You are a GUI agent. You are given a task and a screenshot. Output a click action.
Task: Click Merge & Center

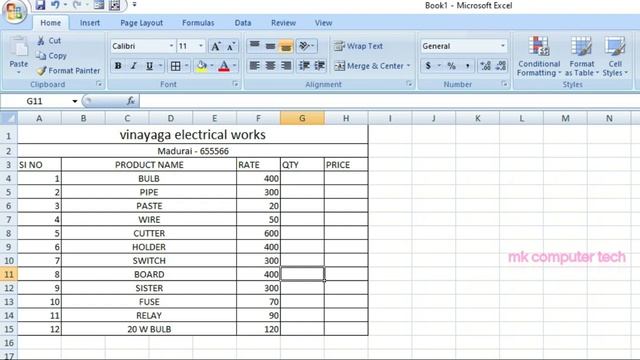[369, 66]
